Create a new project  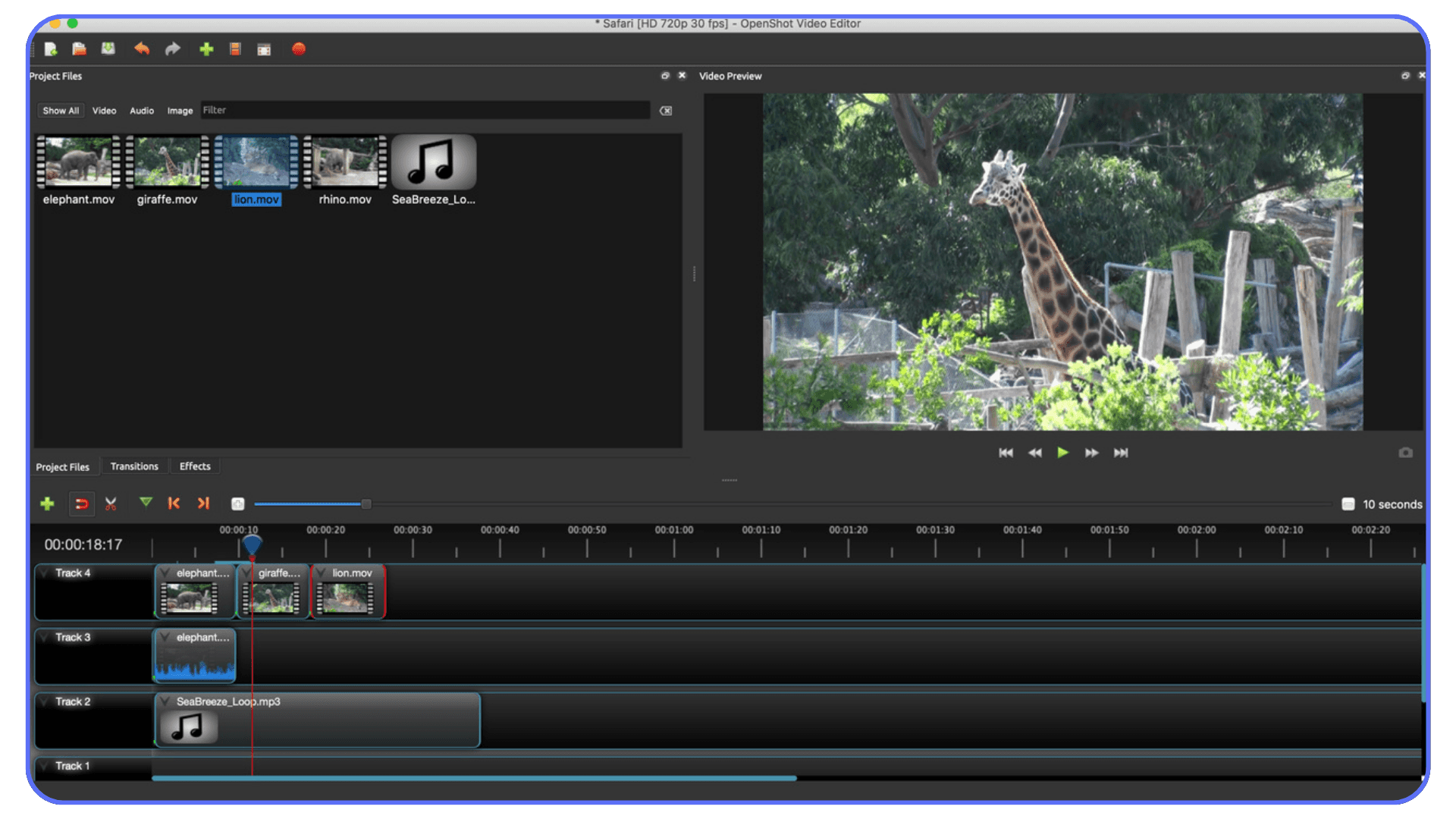[51, 49]
